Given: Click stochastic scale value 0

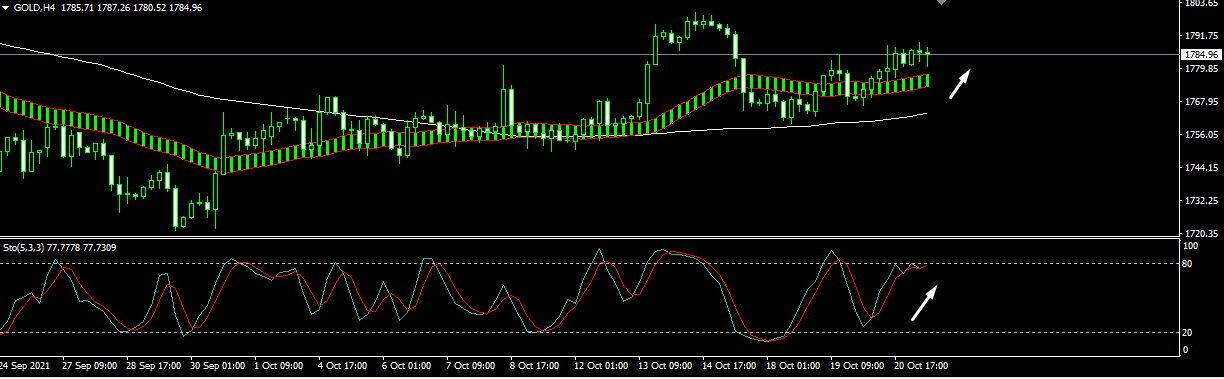Looking at the screenshot, I should click(x=1186, y=349).
